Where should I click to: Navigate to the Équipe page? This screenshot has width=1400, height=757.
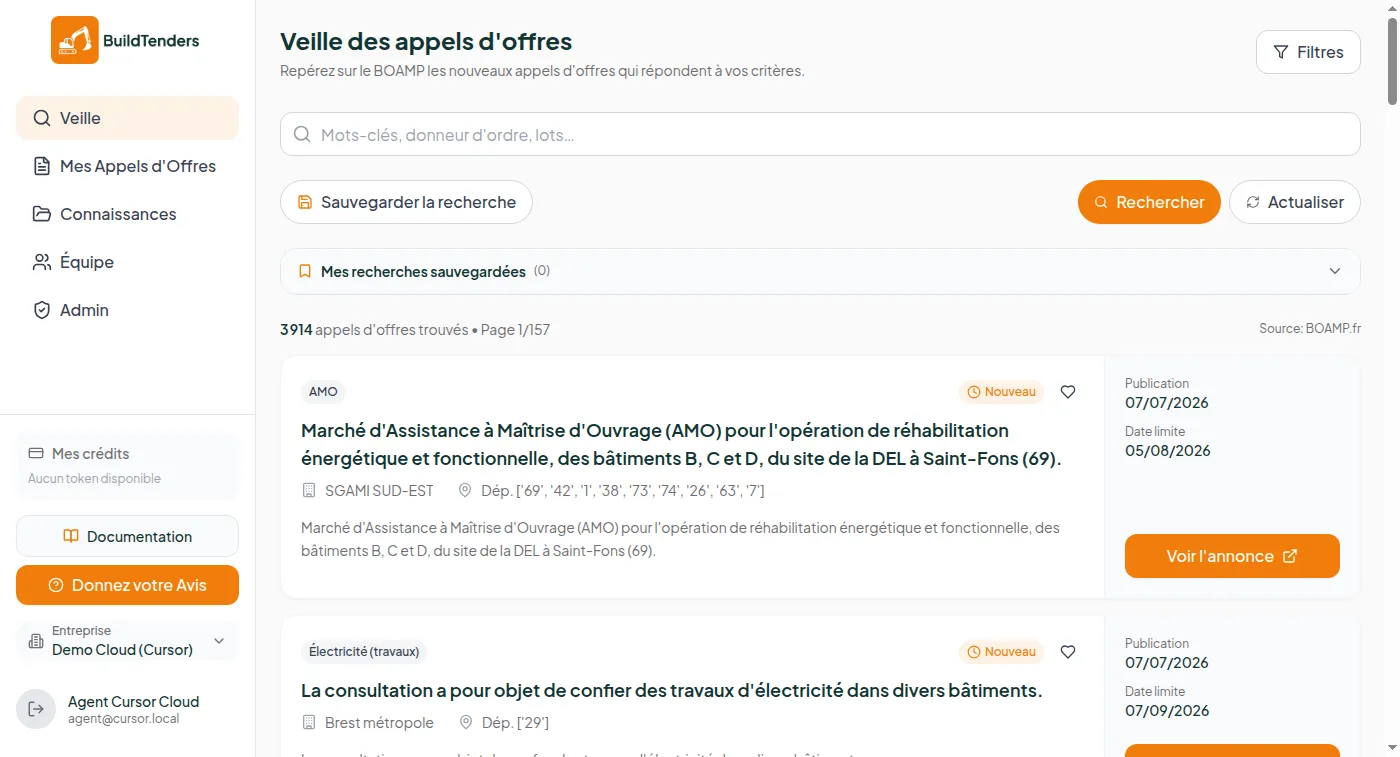click(127, 262)
